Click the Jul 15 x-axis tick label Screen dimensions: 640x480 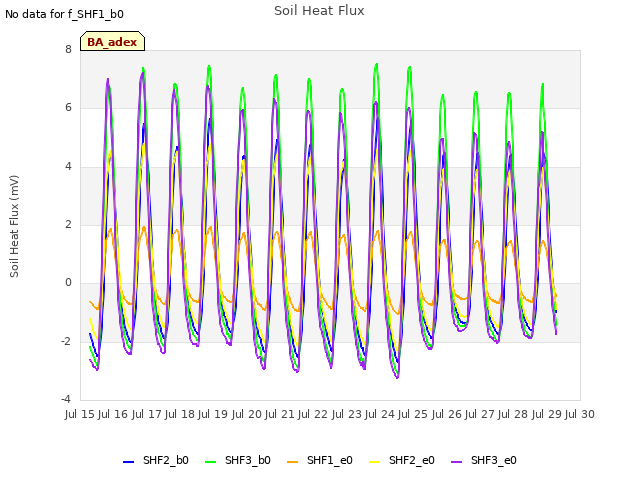tap(80, 414)
